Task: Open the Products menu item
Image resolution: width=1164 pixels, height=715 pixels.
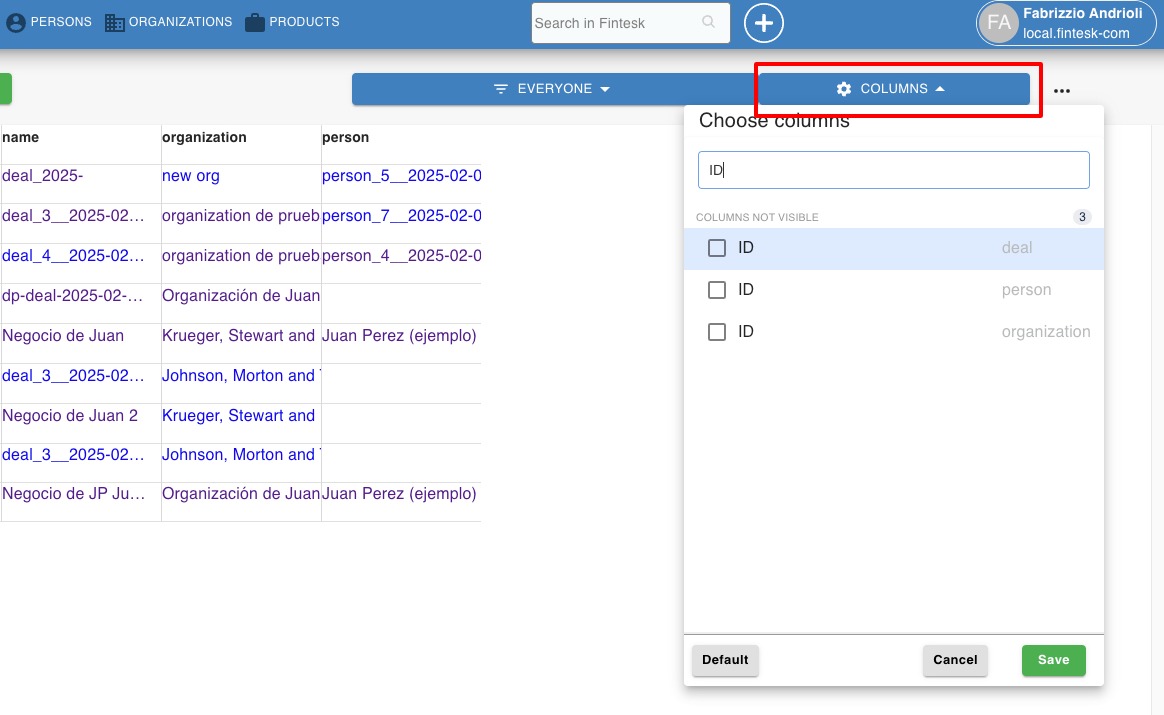Action: 304,22
